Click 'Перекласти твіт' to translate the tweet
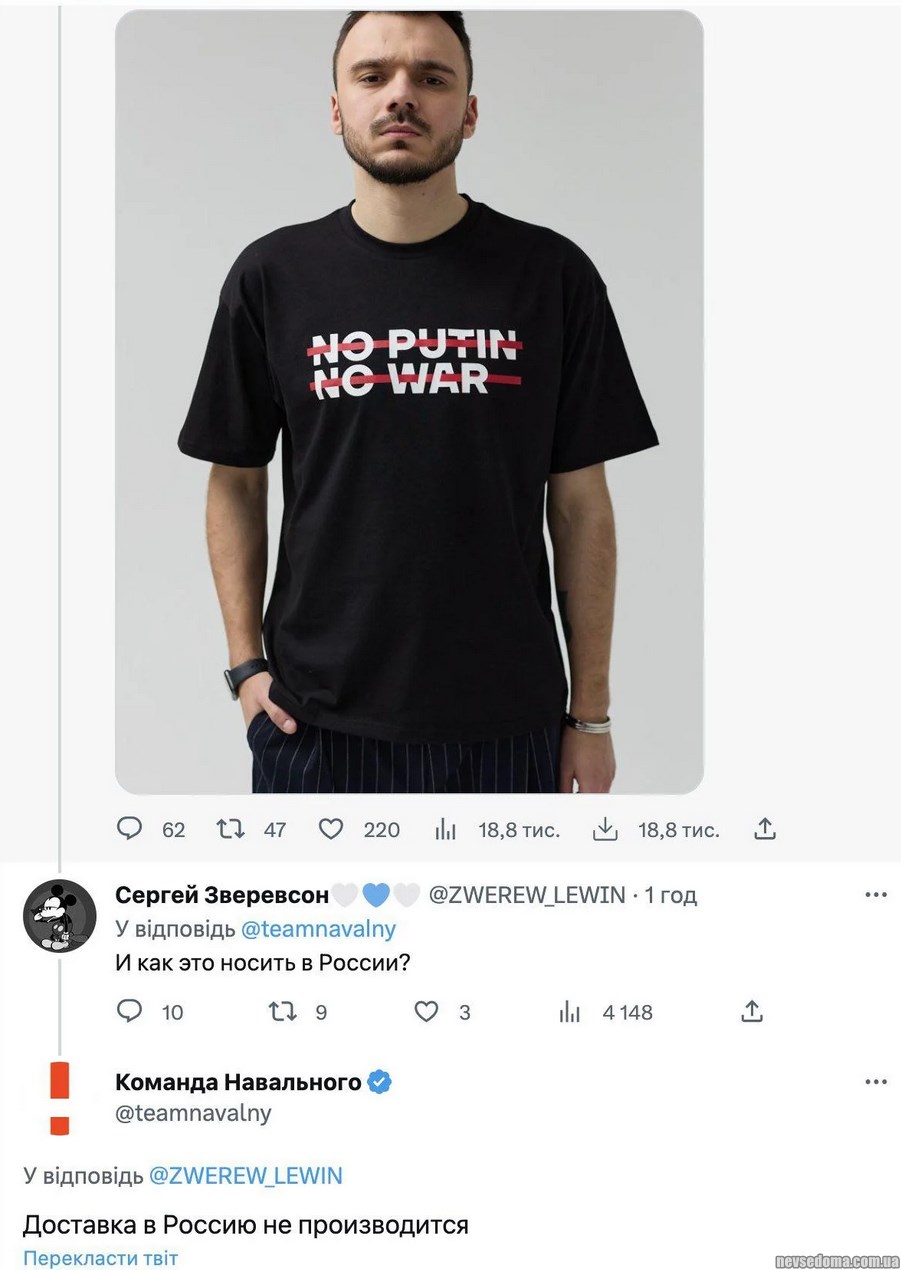The width and height of the screenshot is (901, 1270). 100,1257
